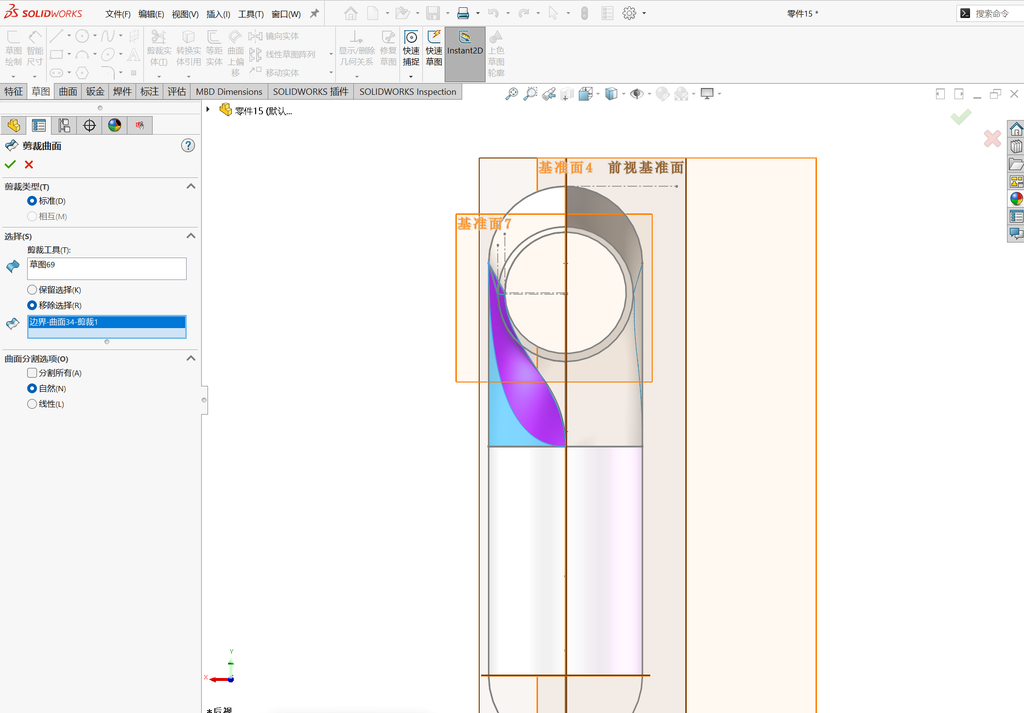Open the Section View icon

567,94
